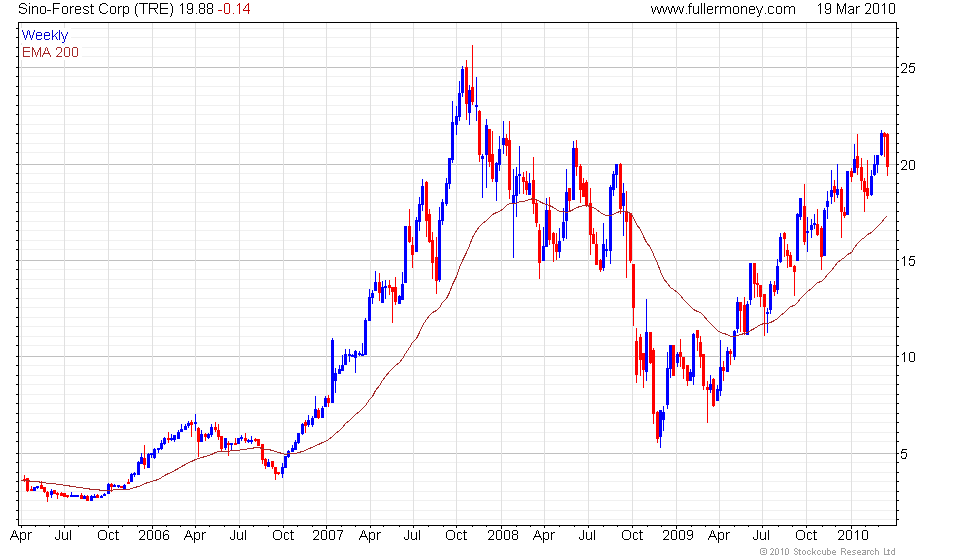Open the www.fullermoney.com link text
Screen dimensions: 980x560
(722, 9)
